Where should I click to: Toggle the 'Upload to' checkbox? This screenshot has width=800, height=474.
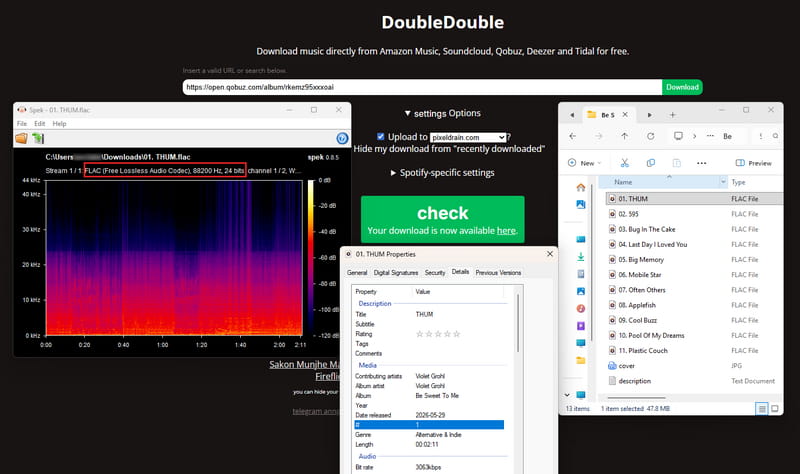pyautogui.click(x=380, y=136)
